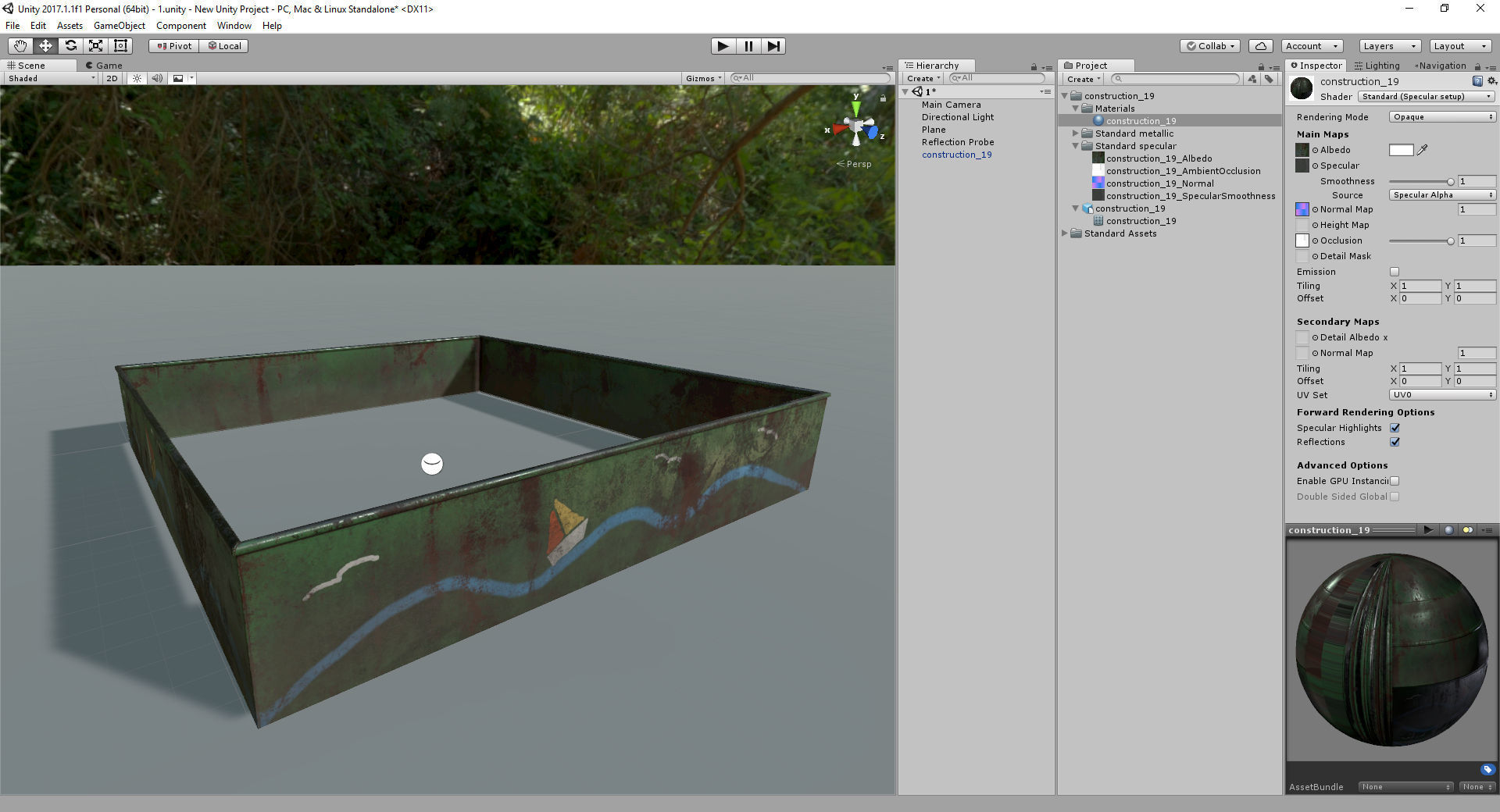
Task: Click the Albedo texture slot
Action: pyautogui.click(x=1302, y=150)
